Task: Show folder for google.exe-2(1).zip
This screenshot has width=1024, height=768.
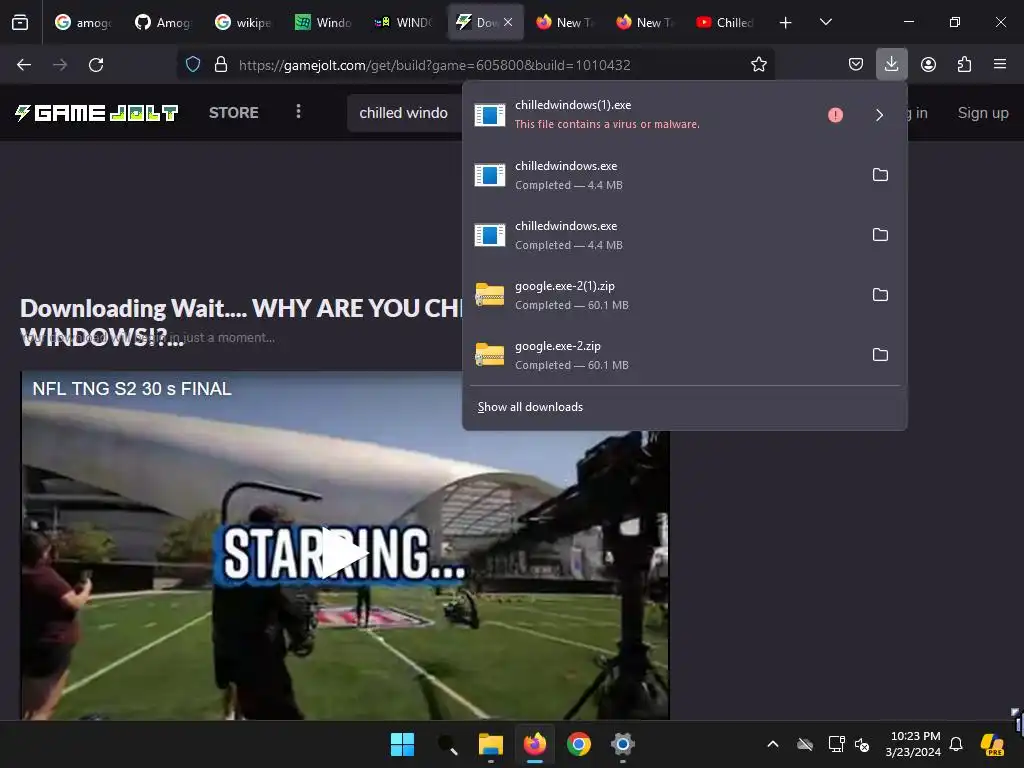Action: (x=880, y=295)
